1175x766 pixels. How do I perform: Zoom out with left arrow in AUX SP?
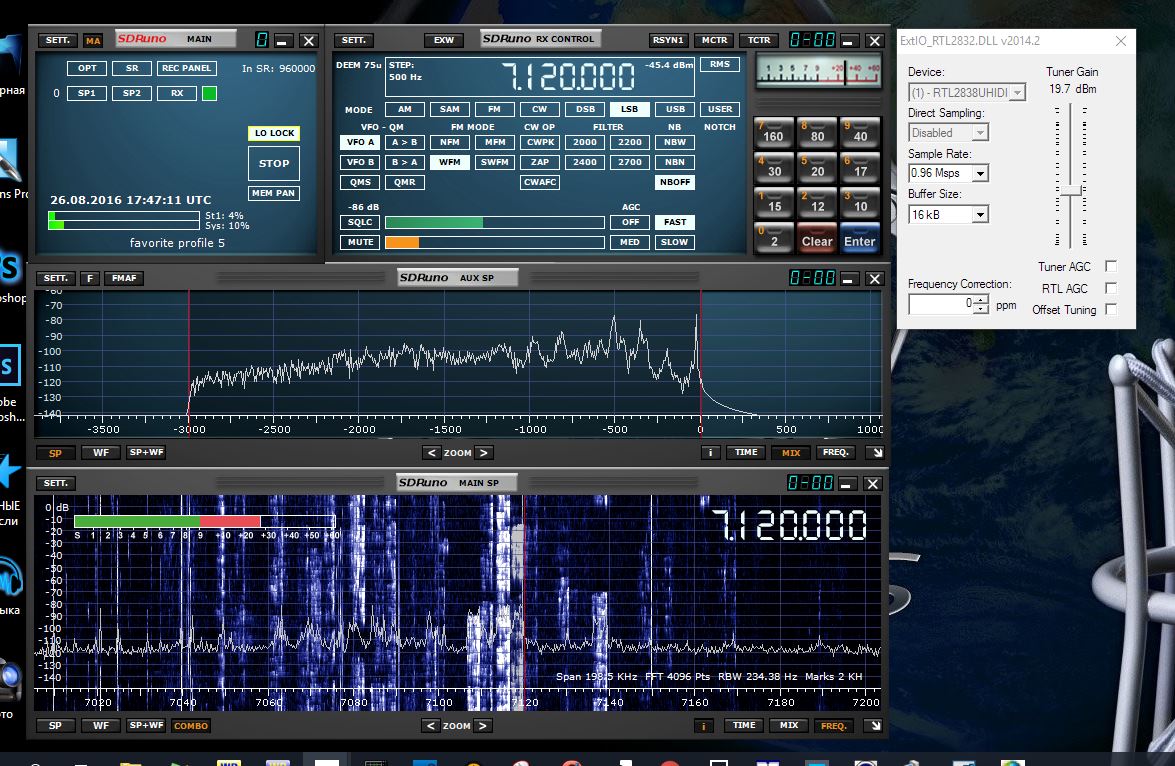pos(432,453)
